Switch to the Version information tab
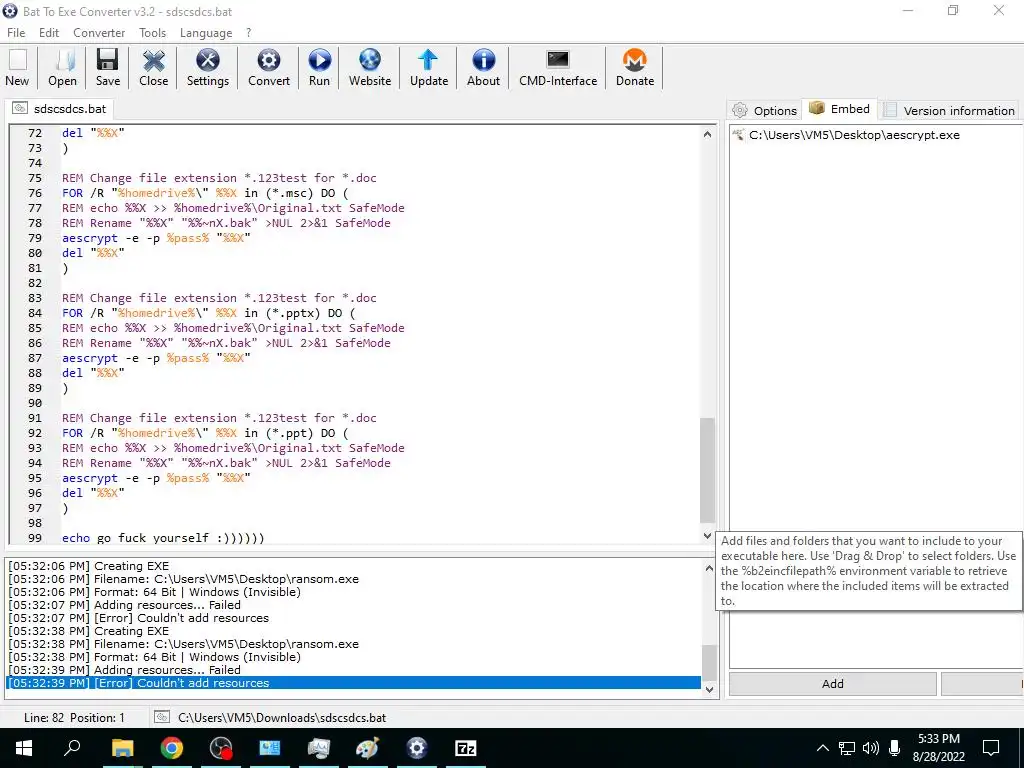 949,110
